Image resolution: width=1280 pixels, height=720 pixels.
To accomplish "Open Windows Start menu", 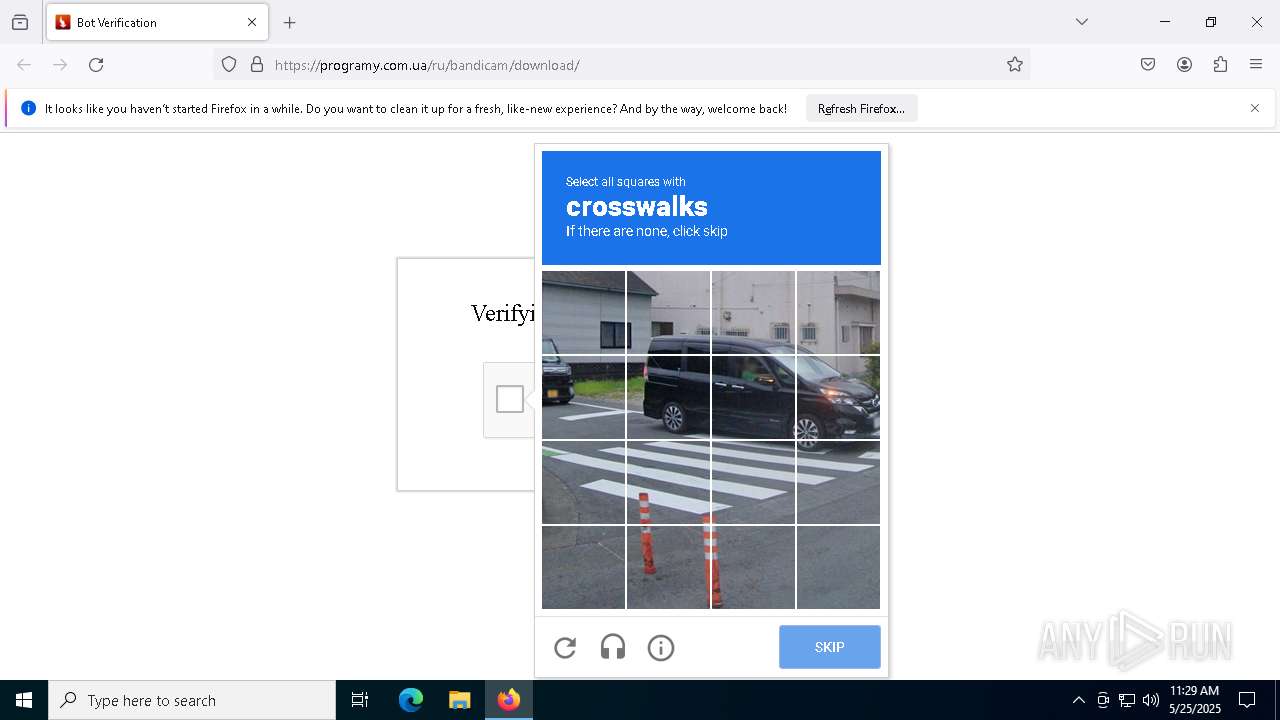I will [x=24, y=700].
